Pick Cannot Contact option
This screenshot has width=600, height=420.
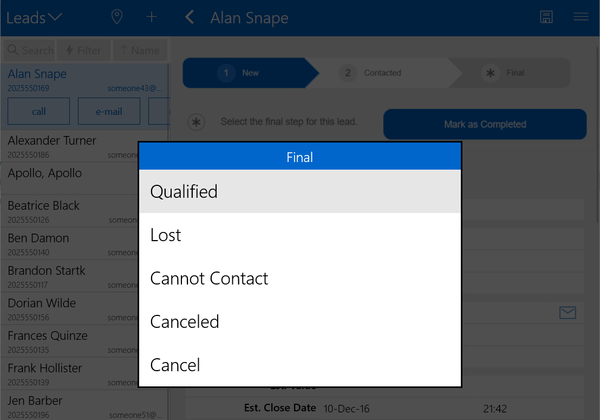[300, 278]
